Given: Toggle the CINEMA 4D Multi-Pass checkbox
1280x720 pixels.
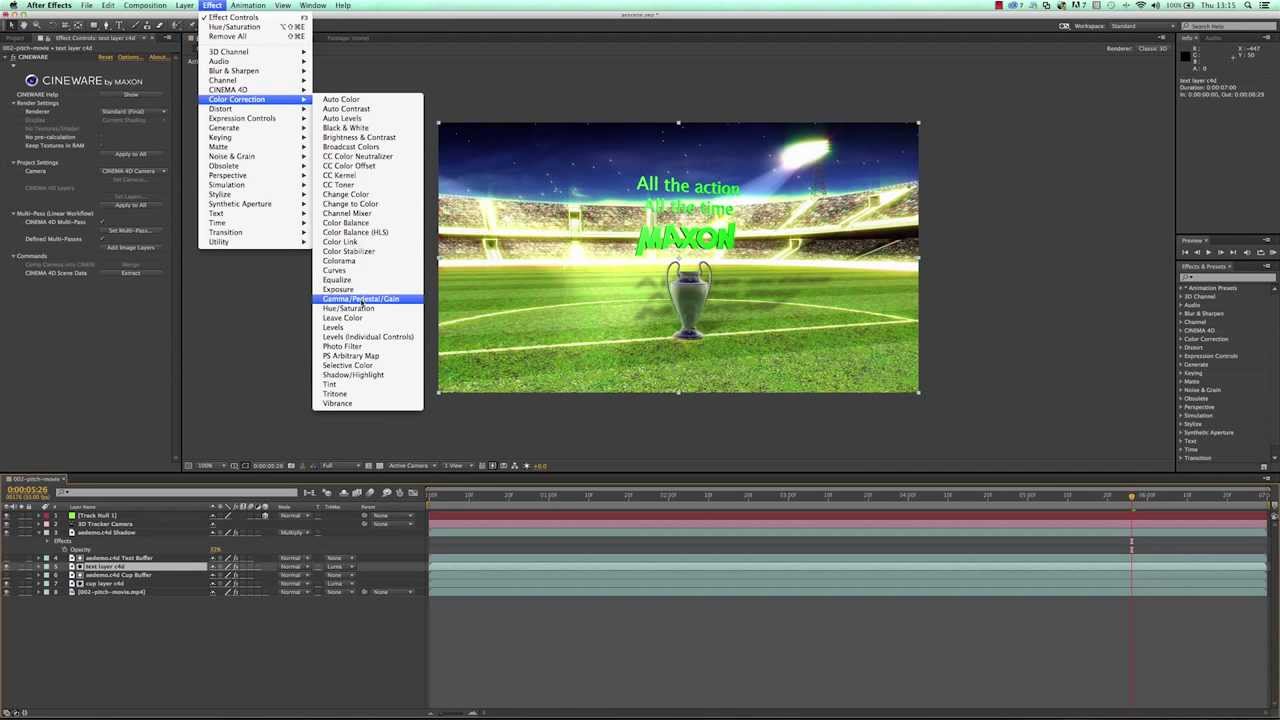Looking at the screenshot, I should click(102, 221).
